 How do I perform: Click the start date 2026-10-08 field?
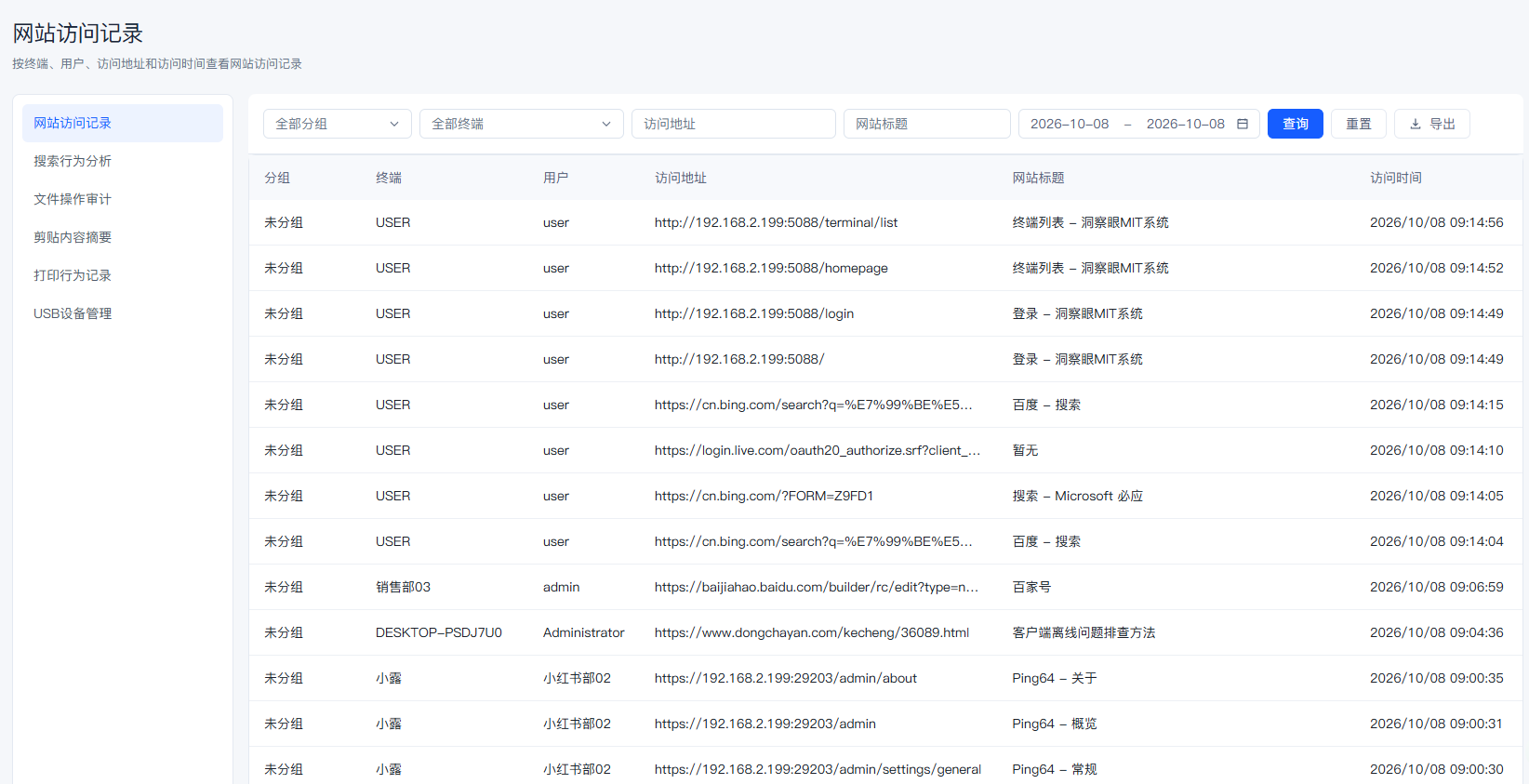click(1070, 124)
